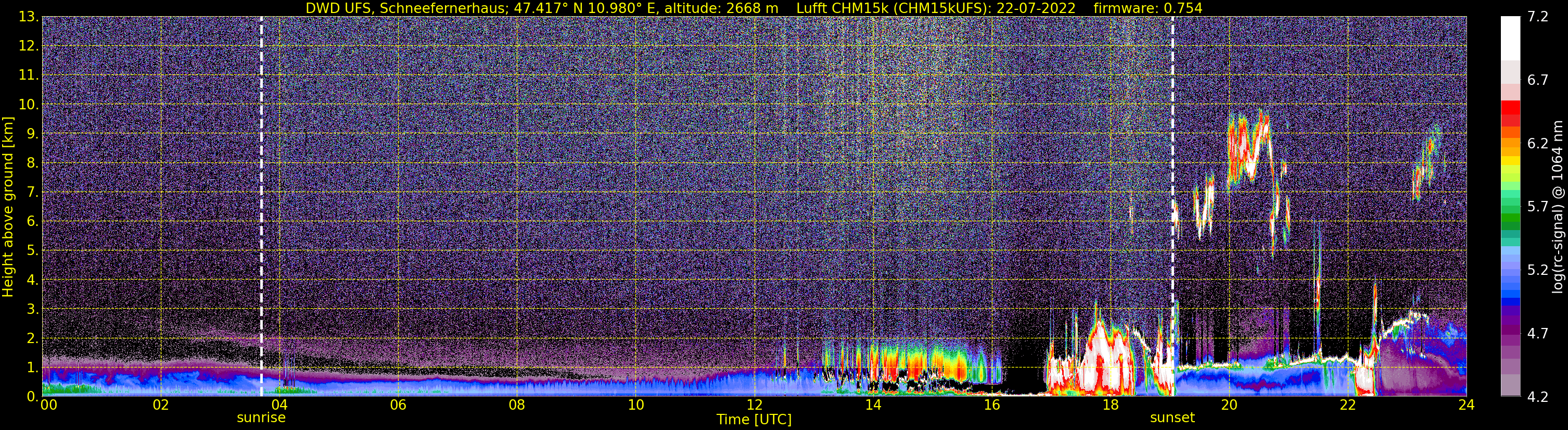1568x430 pixels.
Task: Click the time axis tick '20'
Action: click(x=1229, y=406)
